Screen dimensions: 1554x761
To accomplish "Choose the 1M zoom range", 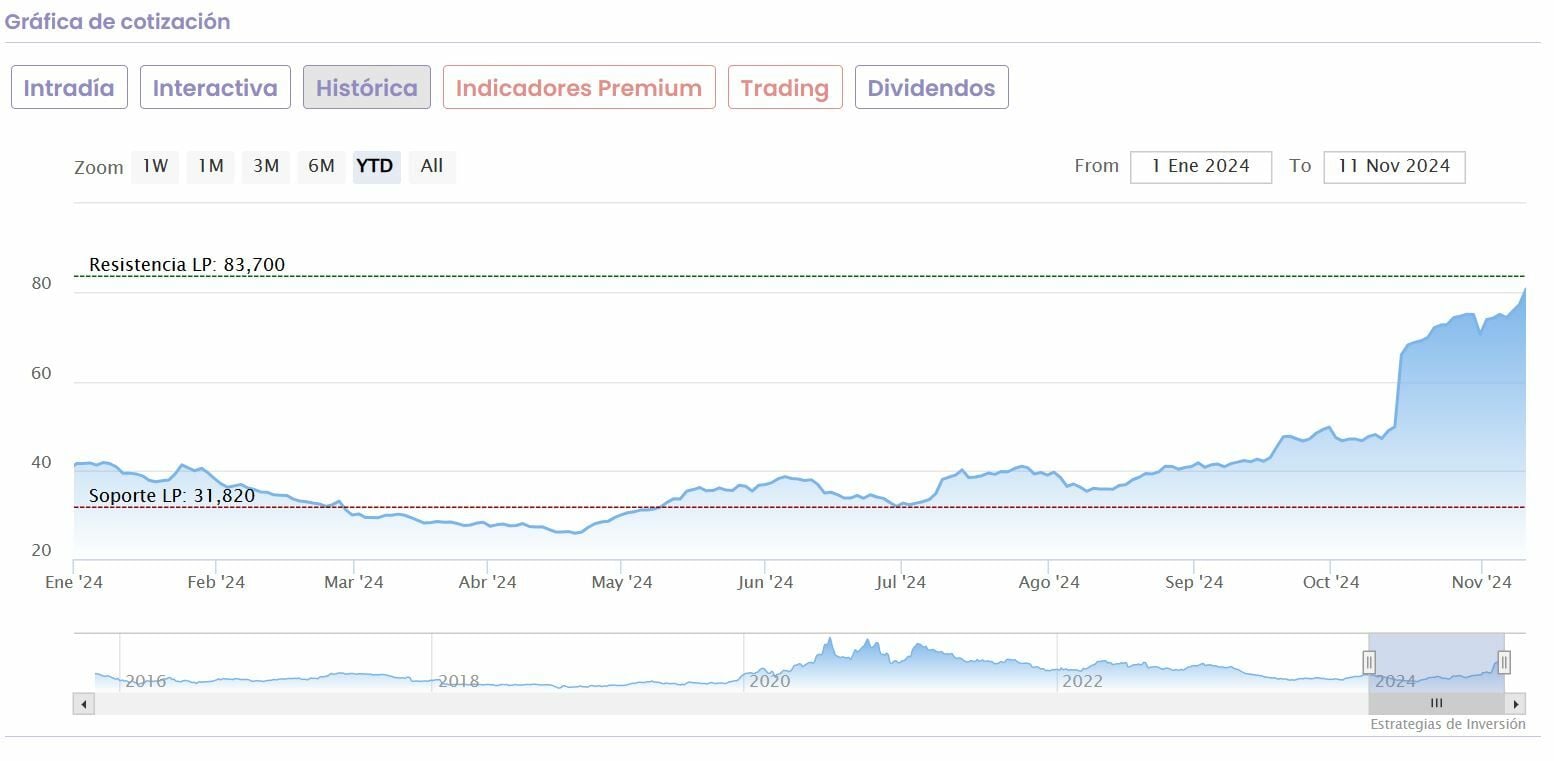I will pyautogui.click(x=210, y=166).
